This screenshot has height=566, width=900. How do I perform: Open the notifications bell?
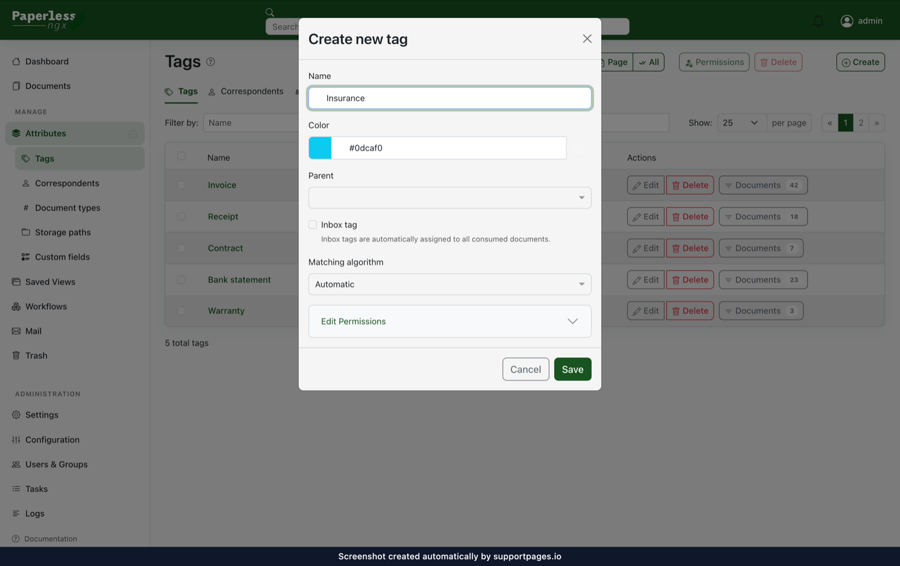coord(818,21)
